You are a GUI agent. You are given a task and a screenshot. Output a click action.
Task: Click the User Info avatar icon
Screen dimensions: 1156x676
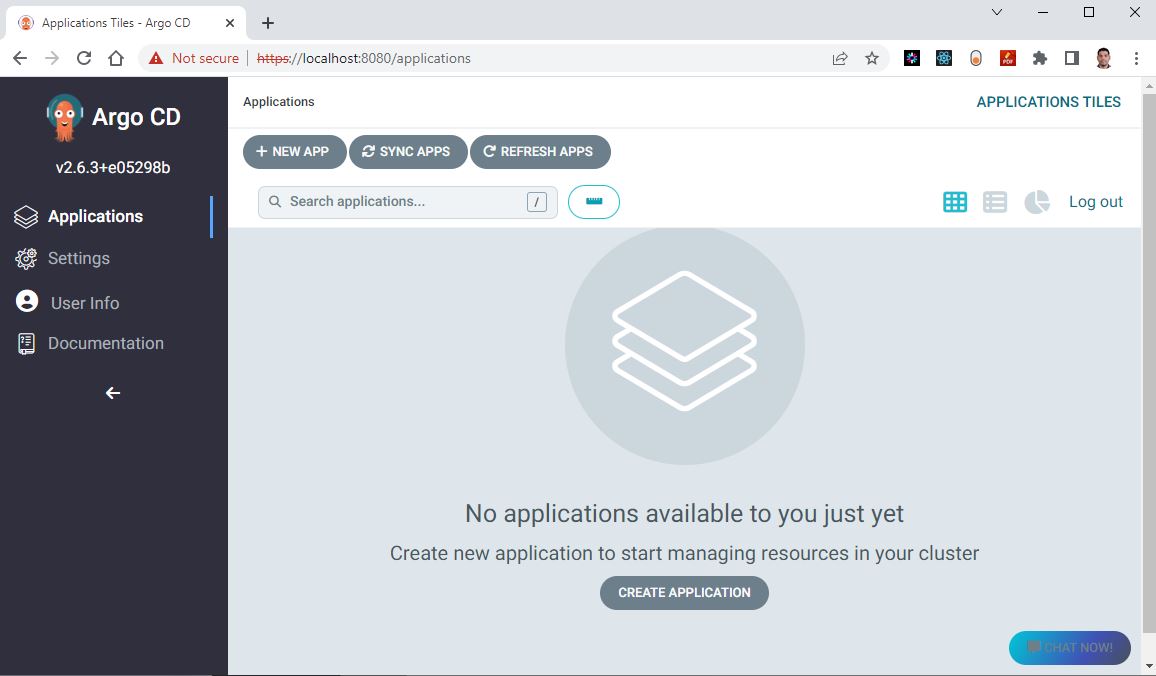pos(27,301)
